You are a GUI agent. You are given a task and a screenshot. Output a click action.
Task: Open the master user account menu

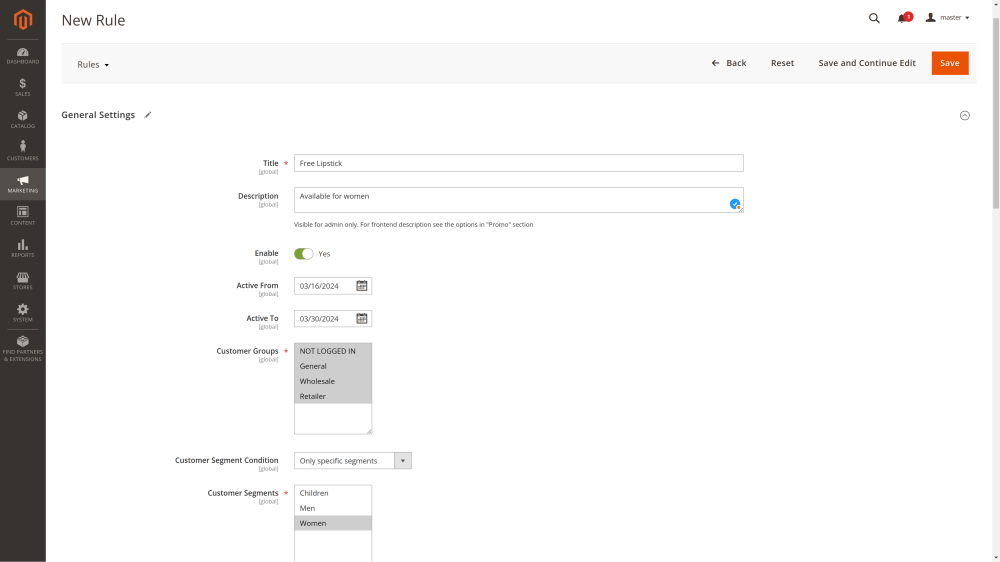pos(948,18)
